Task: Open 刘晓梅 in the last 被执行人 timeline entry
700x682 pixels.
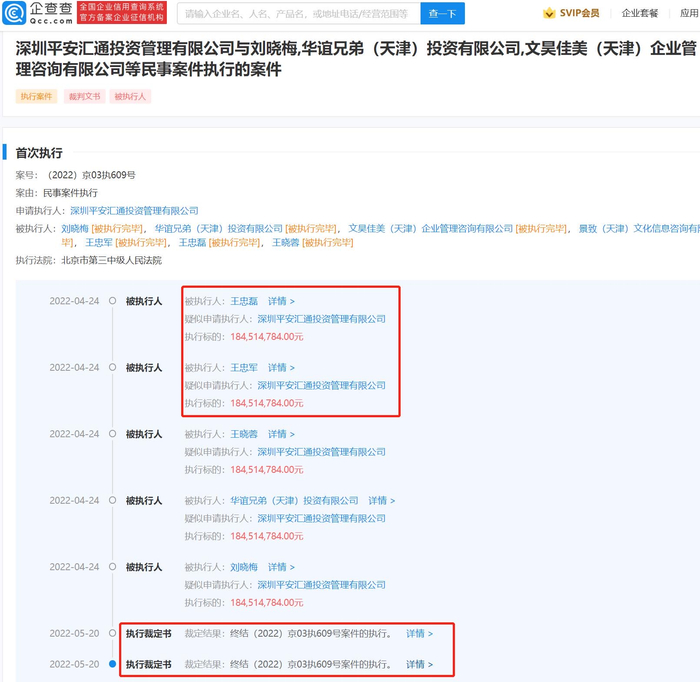Action: [x=244, y=567]
